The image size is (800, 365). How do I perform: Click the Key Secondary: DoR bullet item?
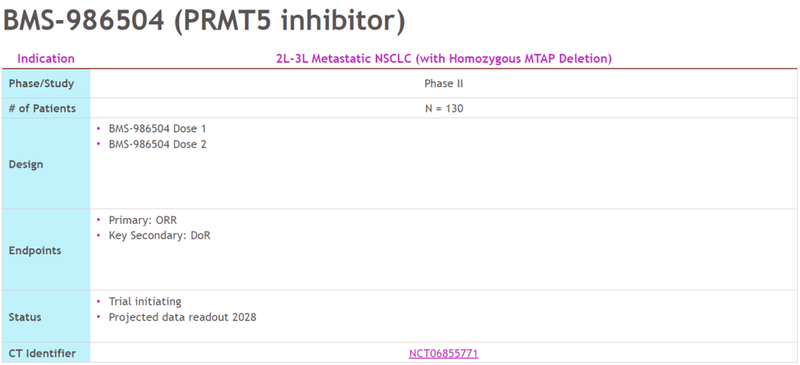click(x=159, y=236)
